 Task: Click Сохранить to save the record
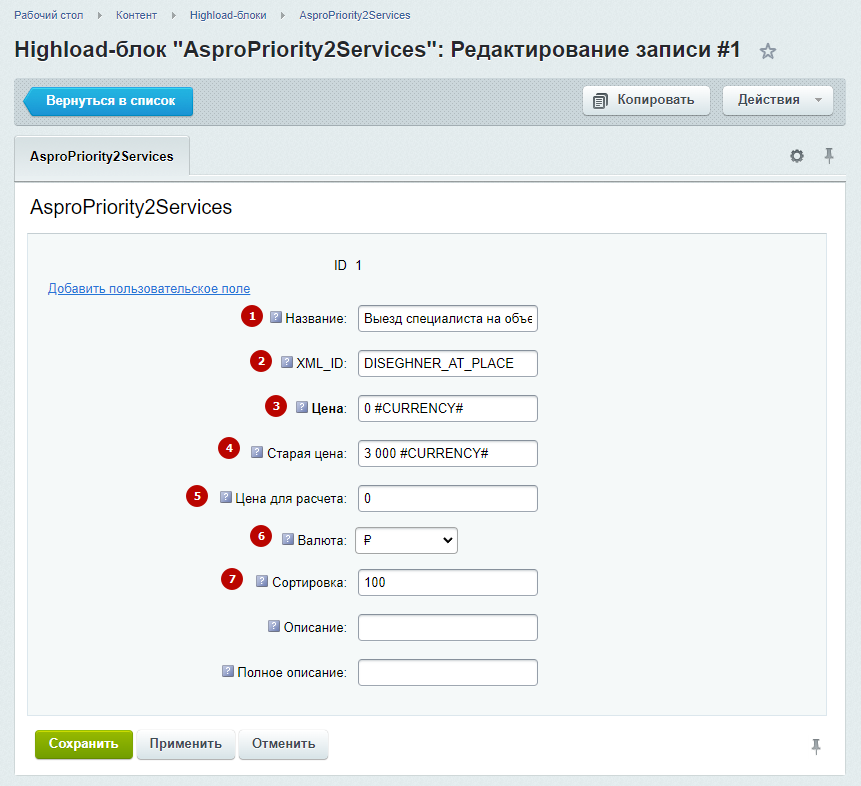(84, 744)
